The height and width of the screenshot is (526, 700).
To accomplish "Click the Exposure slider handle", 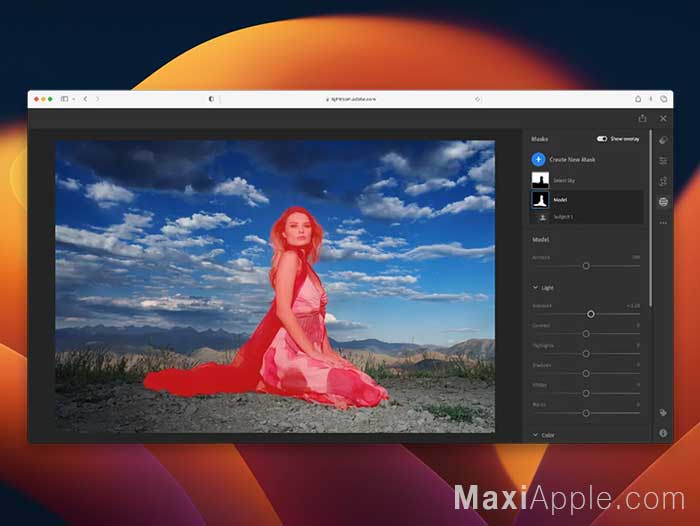I will 591,314.
